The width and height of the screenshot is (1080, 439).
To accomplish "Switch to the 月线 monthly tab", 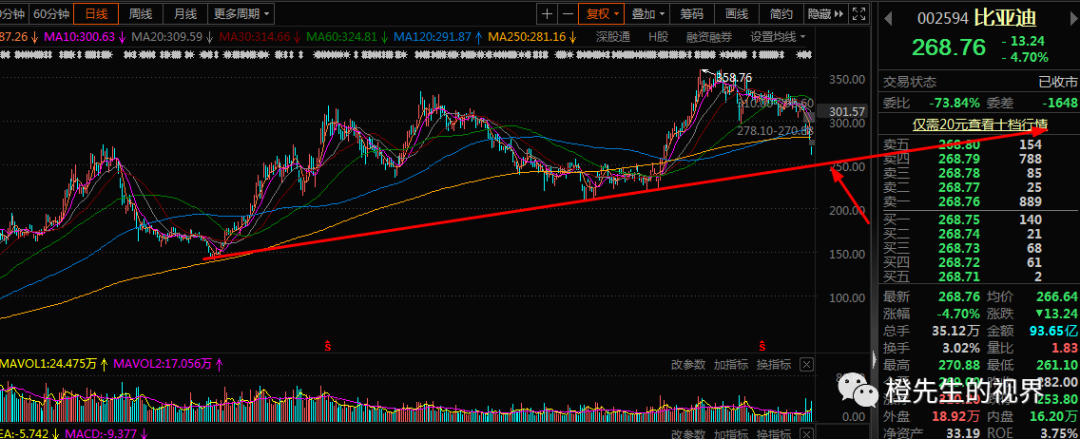I will (x=185, y=14).
